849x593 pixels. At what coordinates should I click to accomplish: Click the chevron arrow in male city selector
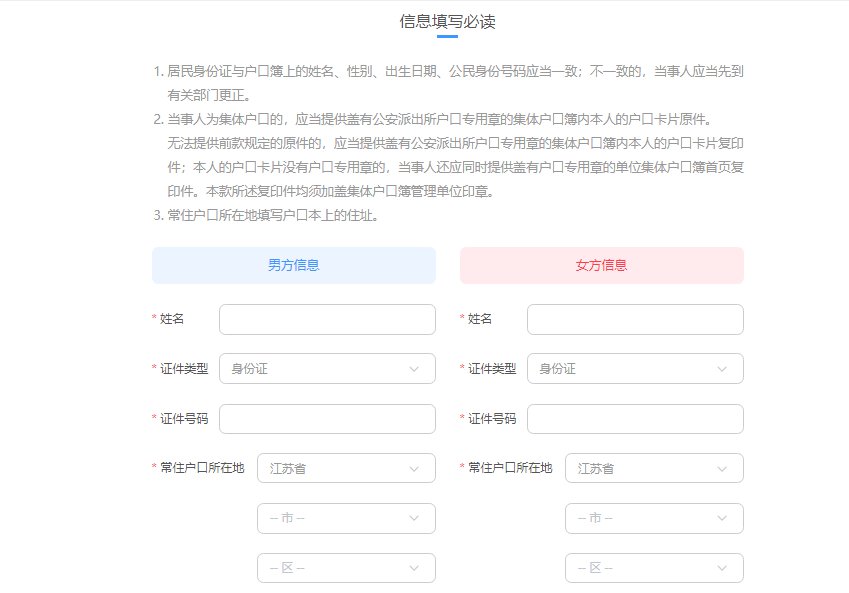[x=415, y=518]
